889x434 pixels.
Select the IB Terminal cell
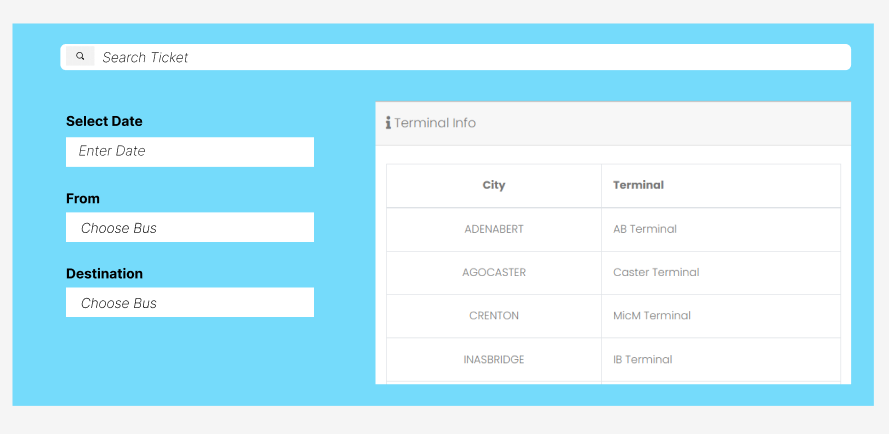pyautogui.click(x=721, y=360)
